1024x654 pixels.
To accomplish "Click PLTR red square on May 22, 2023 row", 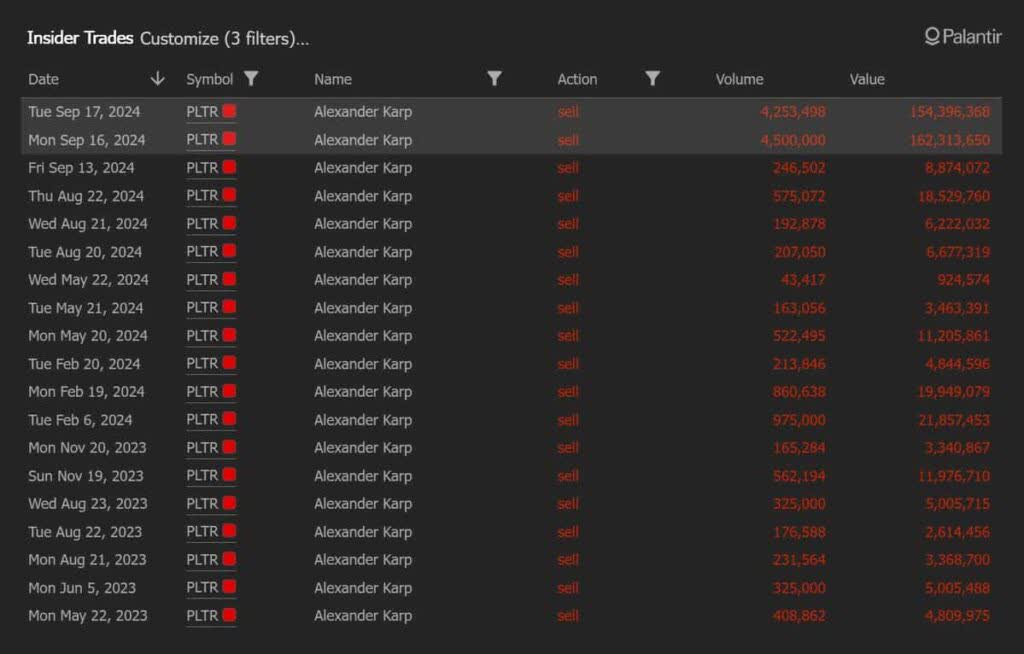I will click(x=229, y=615).
